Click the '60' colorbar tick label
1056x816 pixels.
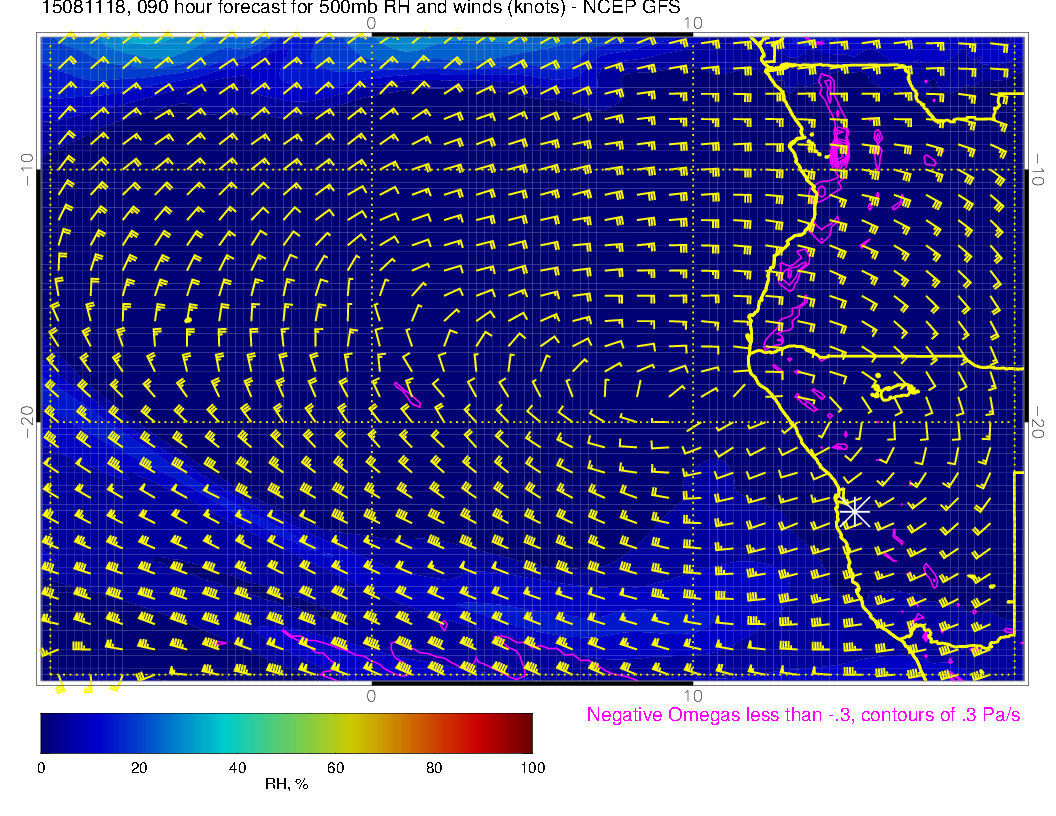click(335, 768)
